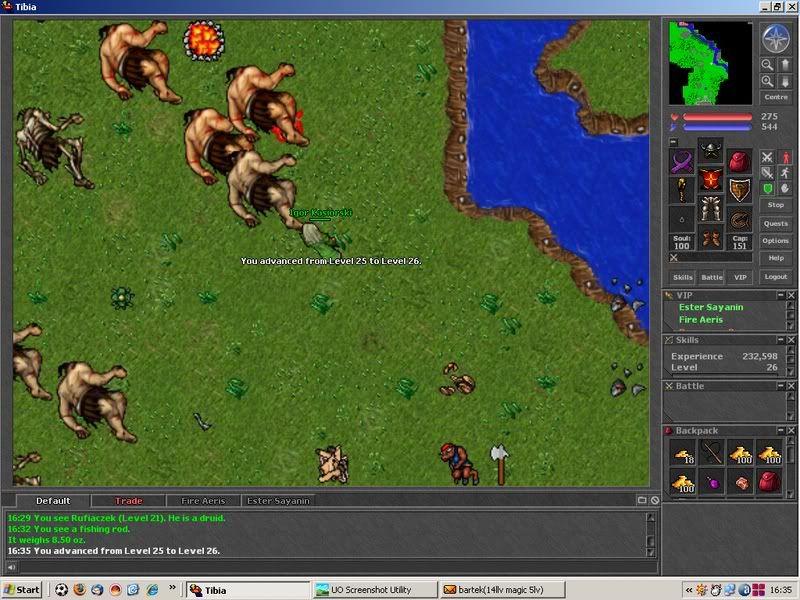Toggle the Battle panel button
The height and width of the screenshot is (600, 800).
712,277
